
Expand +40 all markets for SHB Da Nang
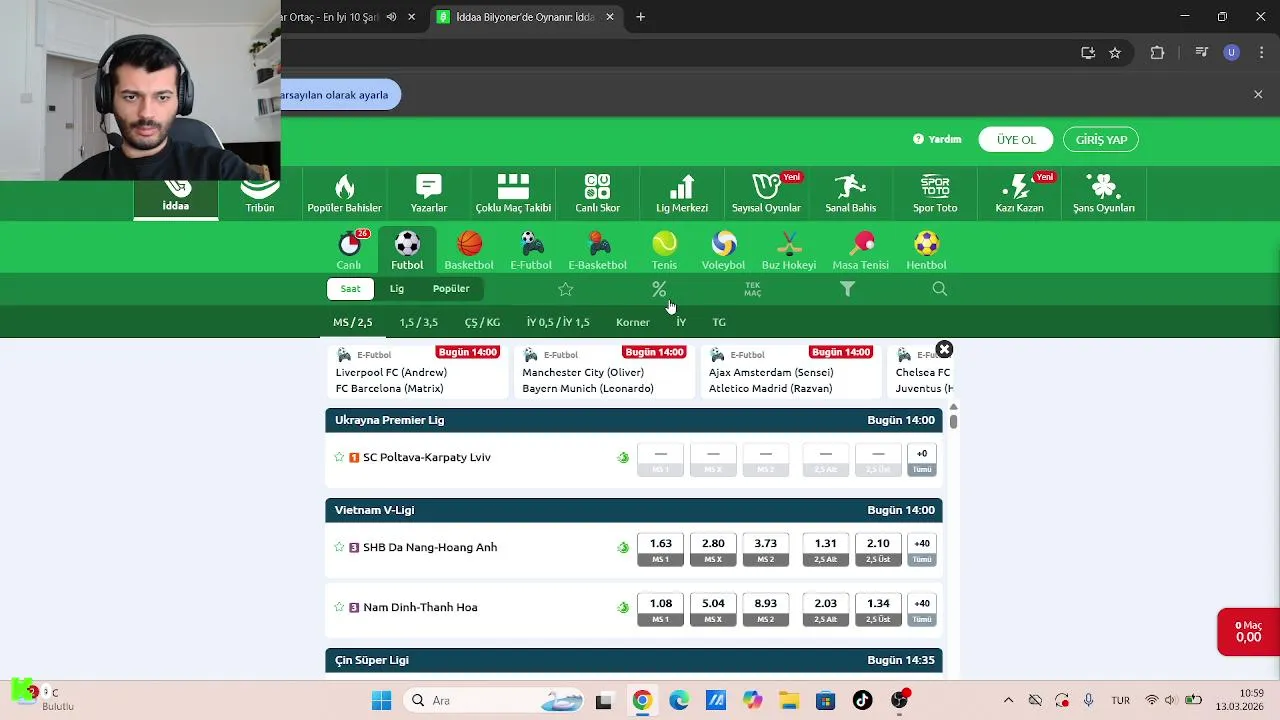pos(922,549)
